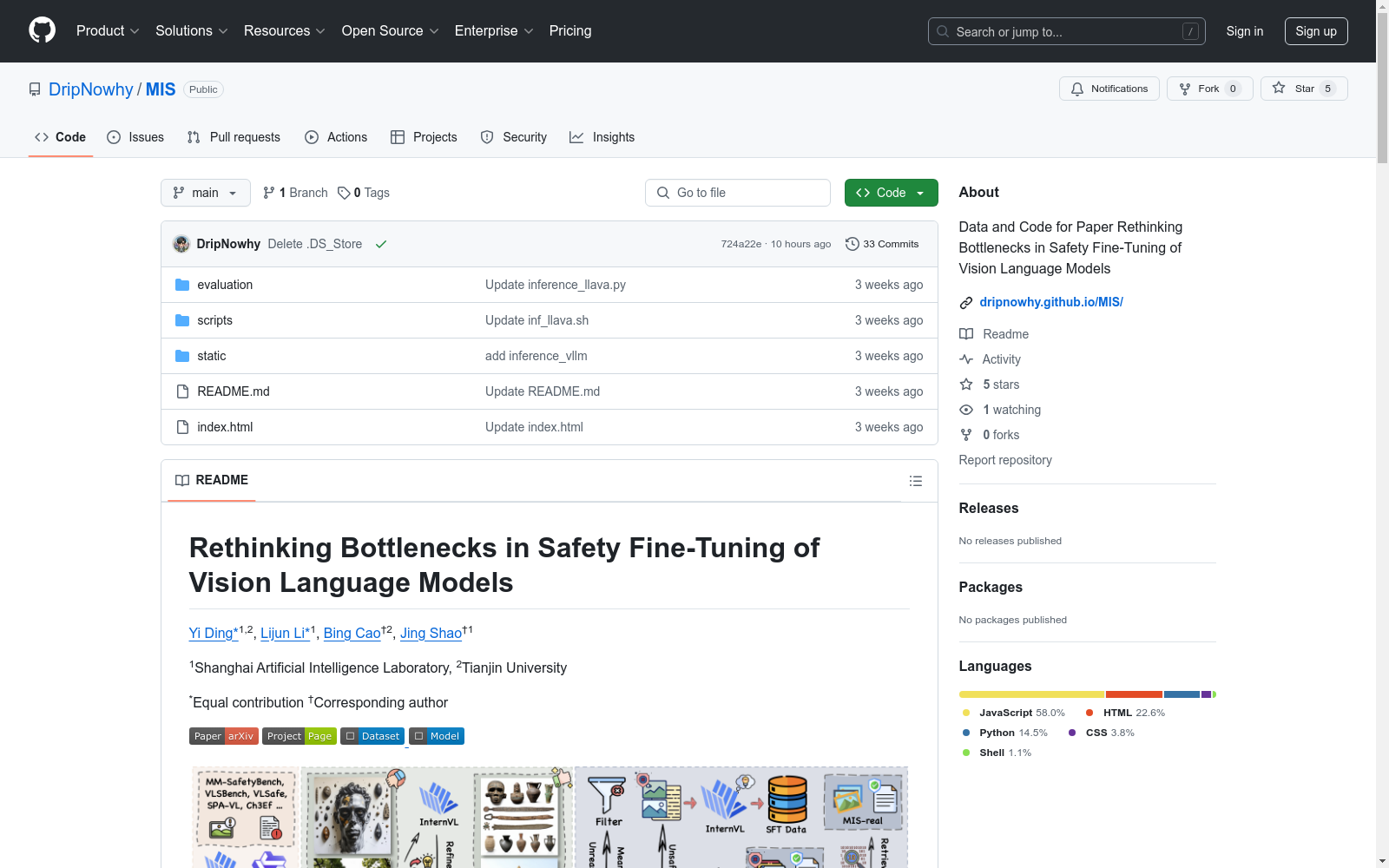
Task: Click the Readme book icon in About
Action: [x=966, y=334]
